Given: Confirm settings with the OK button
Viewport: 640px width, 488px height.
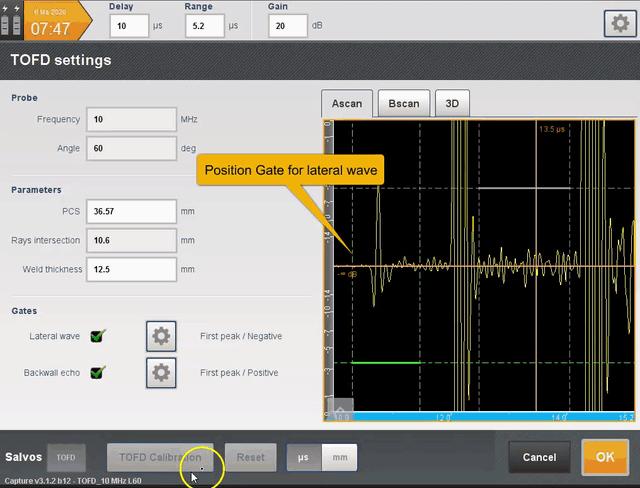Looking at the screenshot, I should point(605,457).
